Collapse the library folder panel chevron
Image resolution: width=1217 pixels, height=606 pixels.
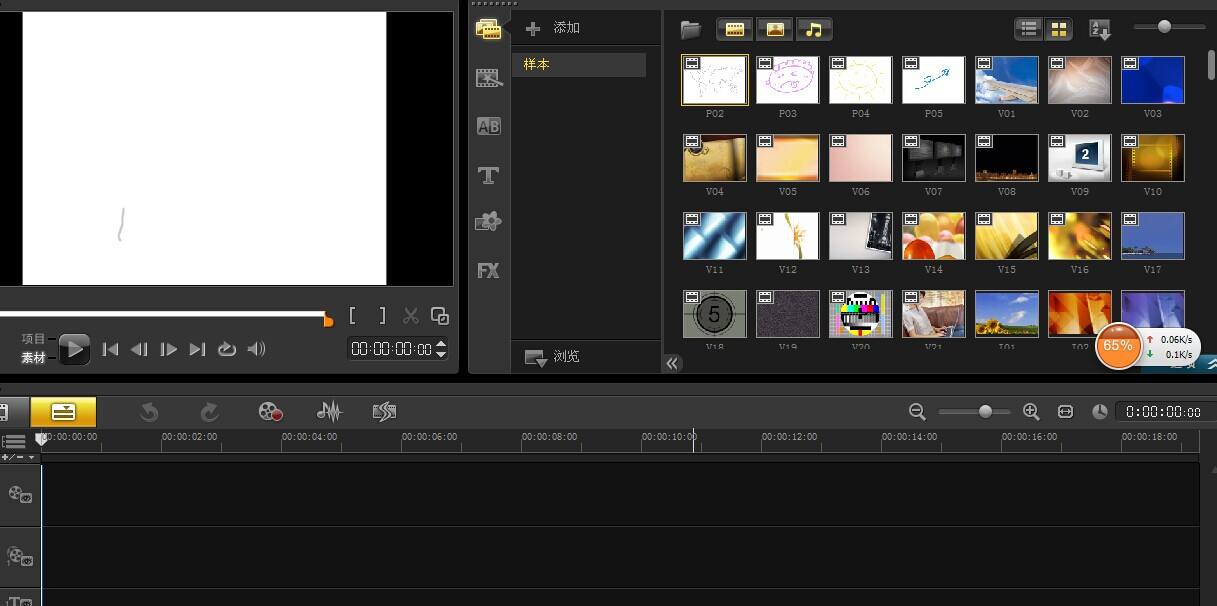[x=672, y=363]
